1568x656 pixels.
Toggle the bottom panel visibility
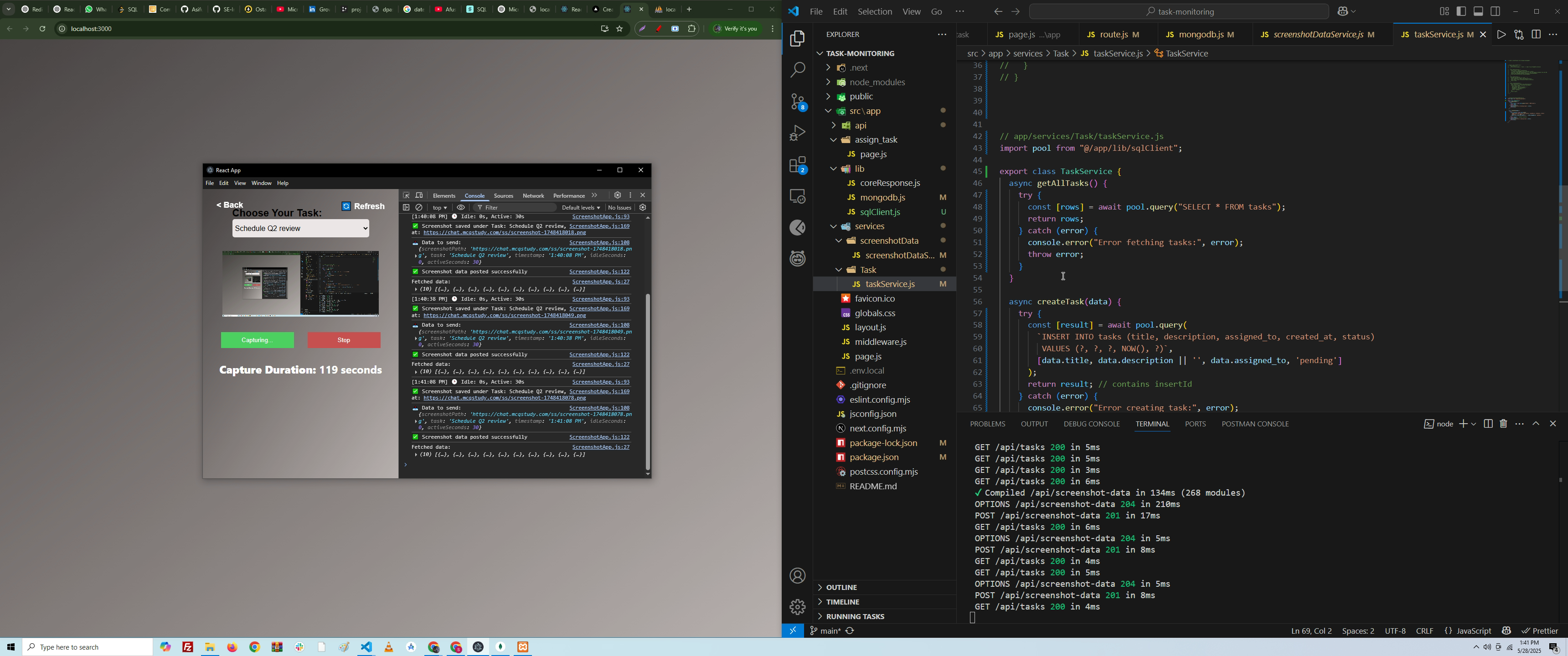(1479, 11)
